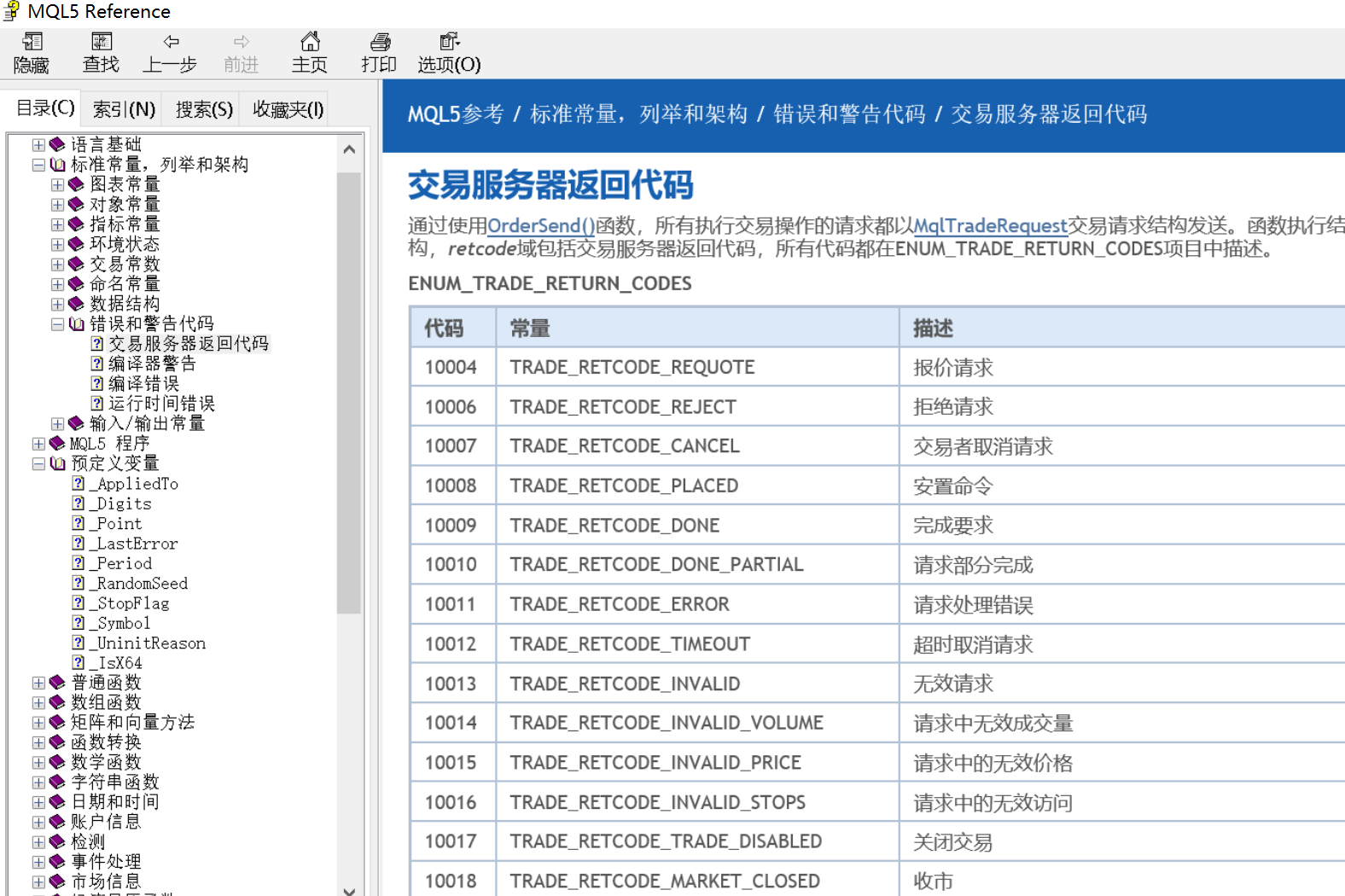This screenshot has width=1345, height=896.
Task: Open 标准常量，列举和架构 in the breadcrumb
Action: tap(638, 114)
